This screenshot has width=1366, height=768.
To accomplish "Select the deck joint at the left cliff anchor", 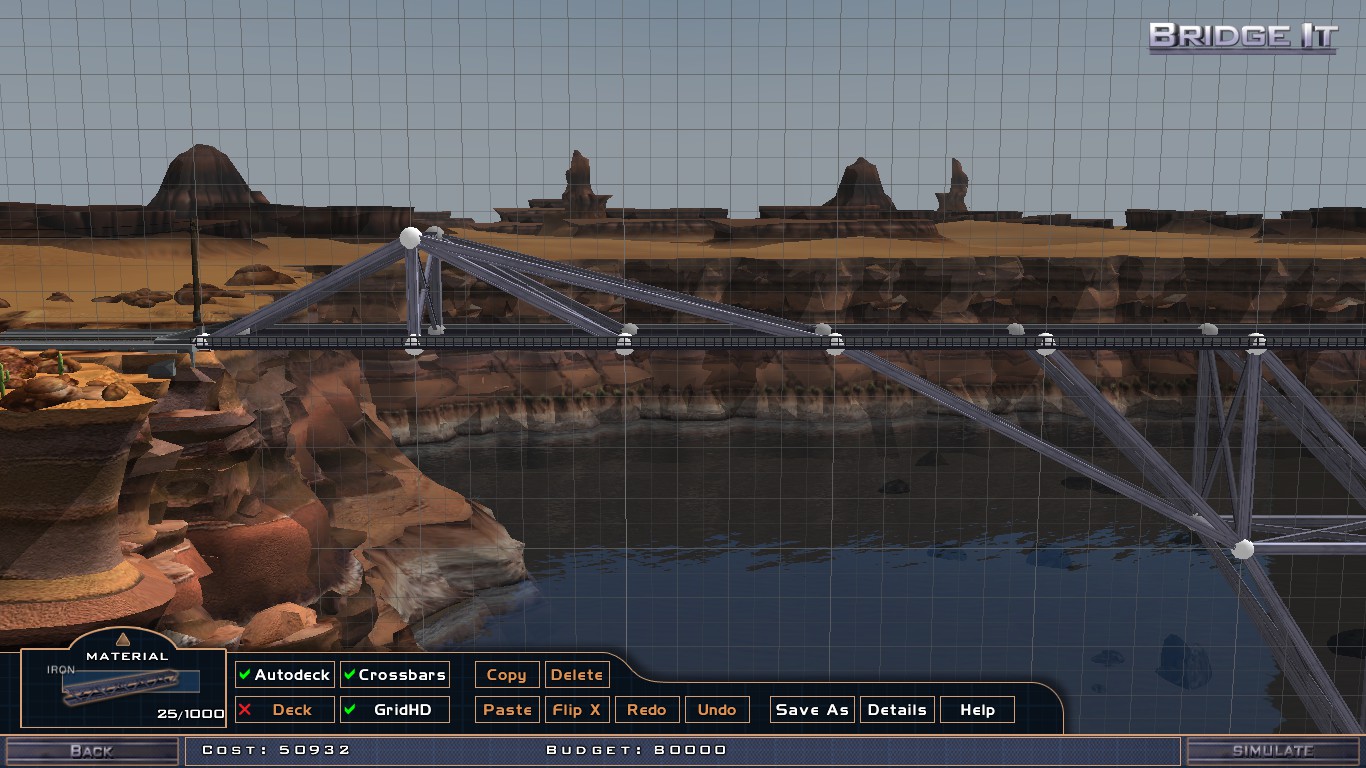I will [202, 341].
